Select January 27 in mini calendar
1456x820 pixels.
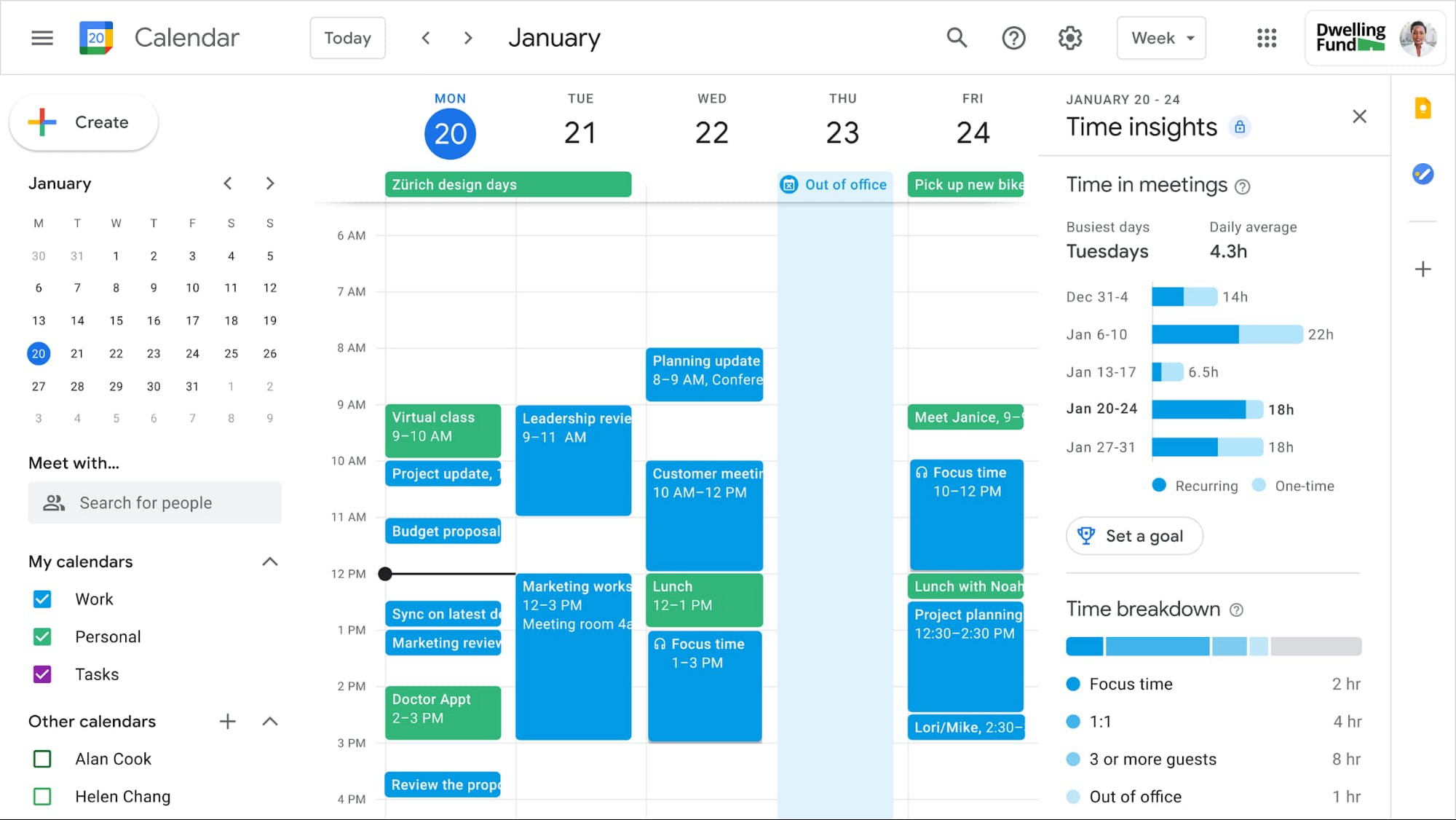coord(37,386)
